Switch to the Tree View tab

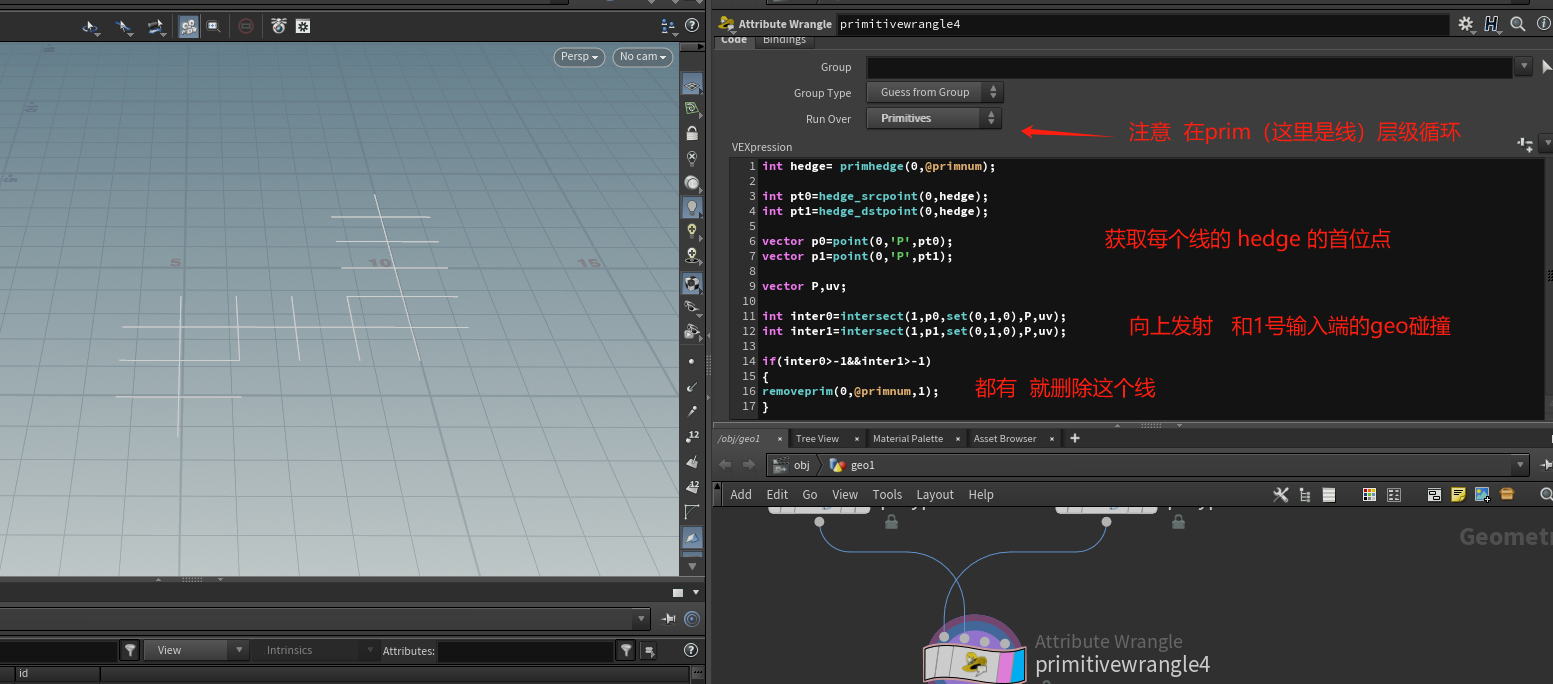(x=817, y=439)
